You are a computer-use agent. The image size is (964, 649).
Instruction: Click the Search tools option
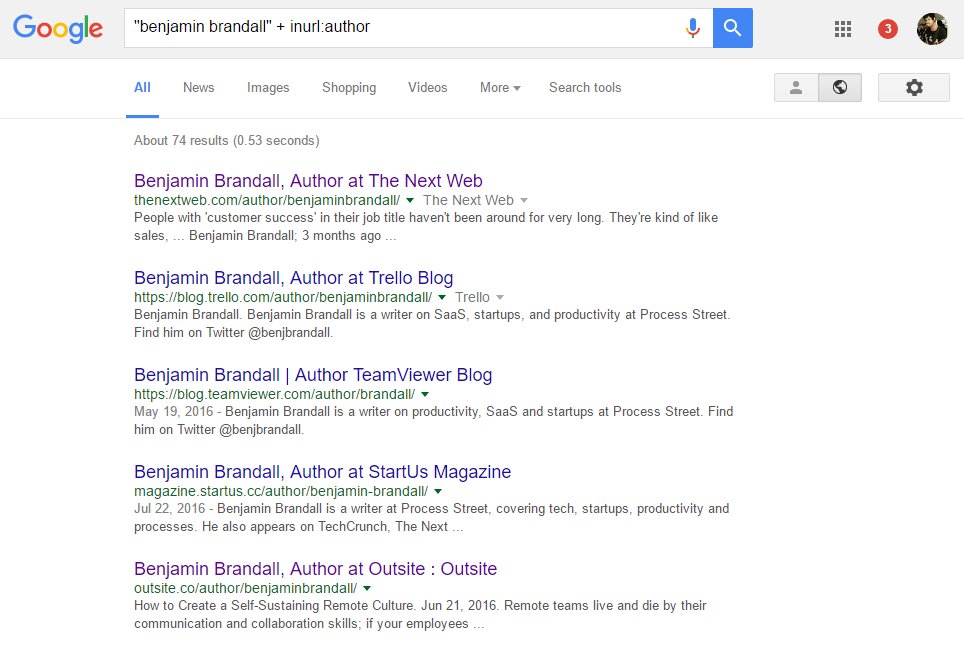point(584,88)
